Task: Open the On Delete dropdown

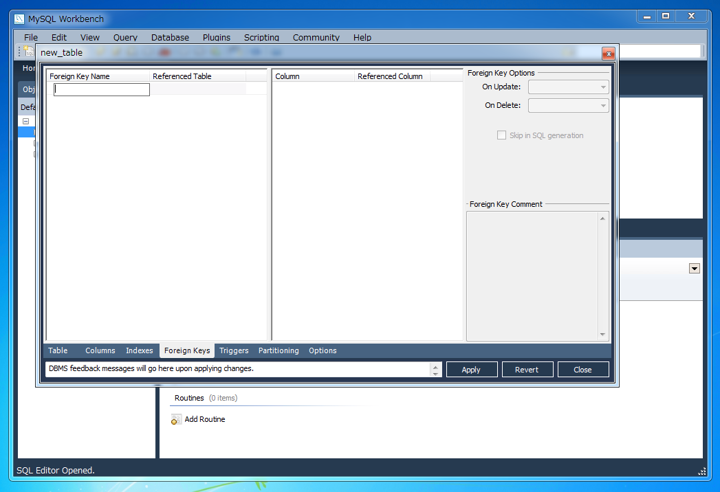Action: tap(568, 106)
